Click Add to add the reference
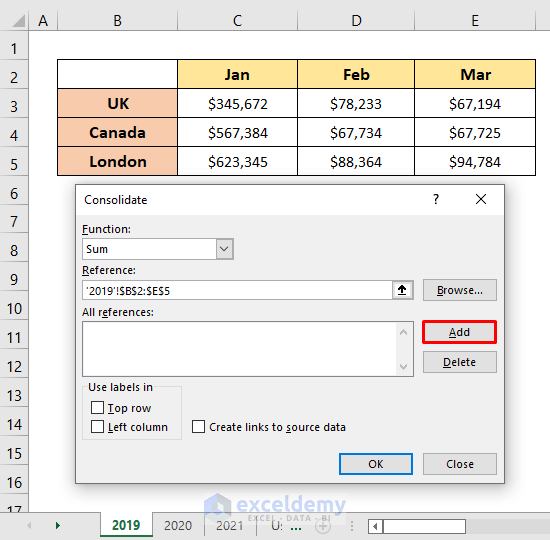Screen dimensions: 550x540 [460, 332]
